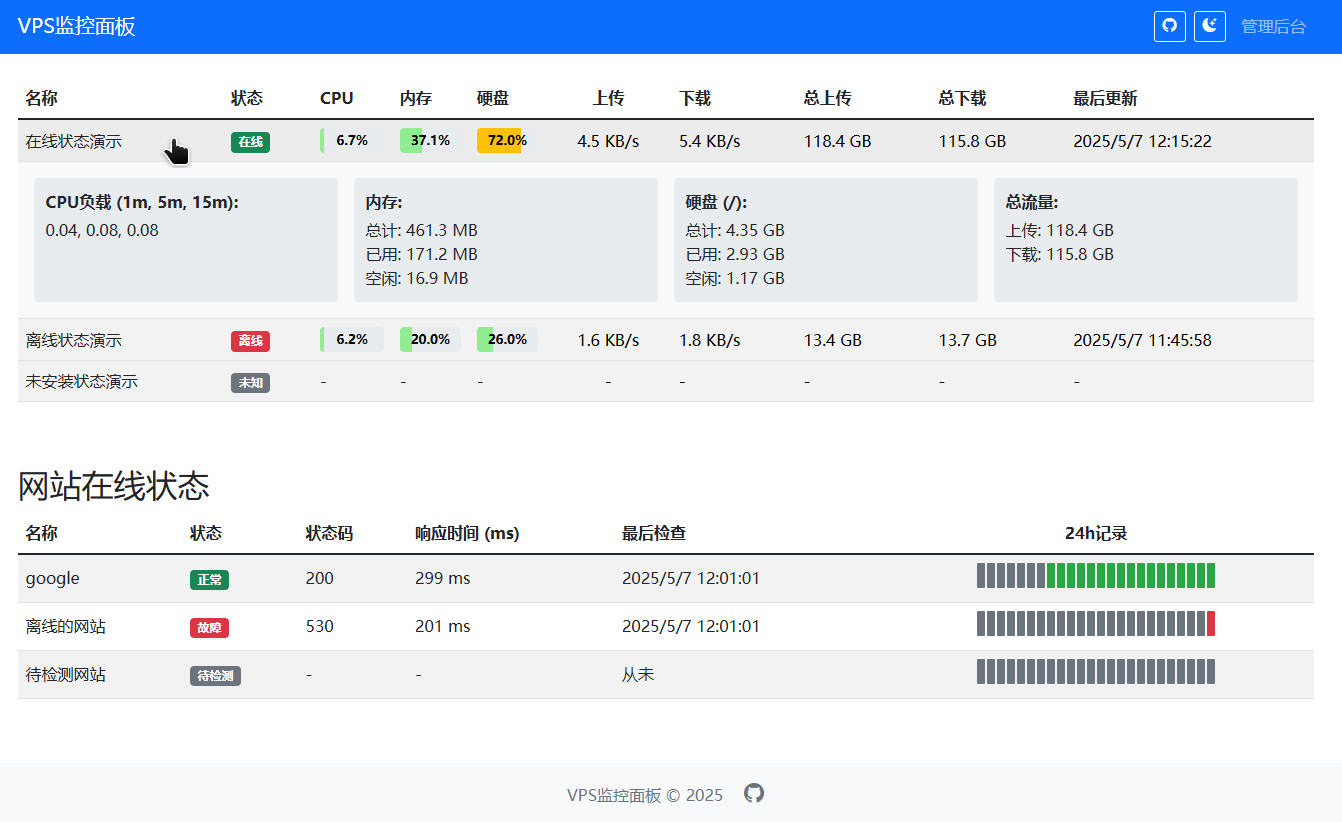Select the 硬盘 (/) detail card

(x=826, y=240)
